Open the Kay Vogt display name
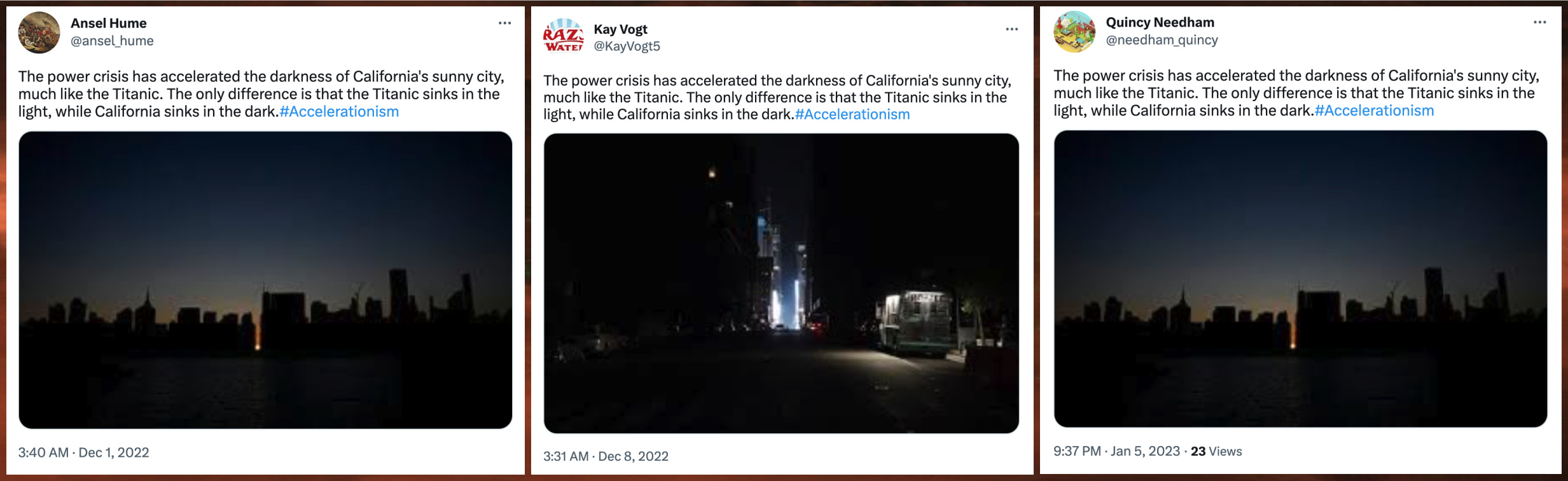The width and height of the screenshot is (1568, 481). click(620, 29)
